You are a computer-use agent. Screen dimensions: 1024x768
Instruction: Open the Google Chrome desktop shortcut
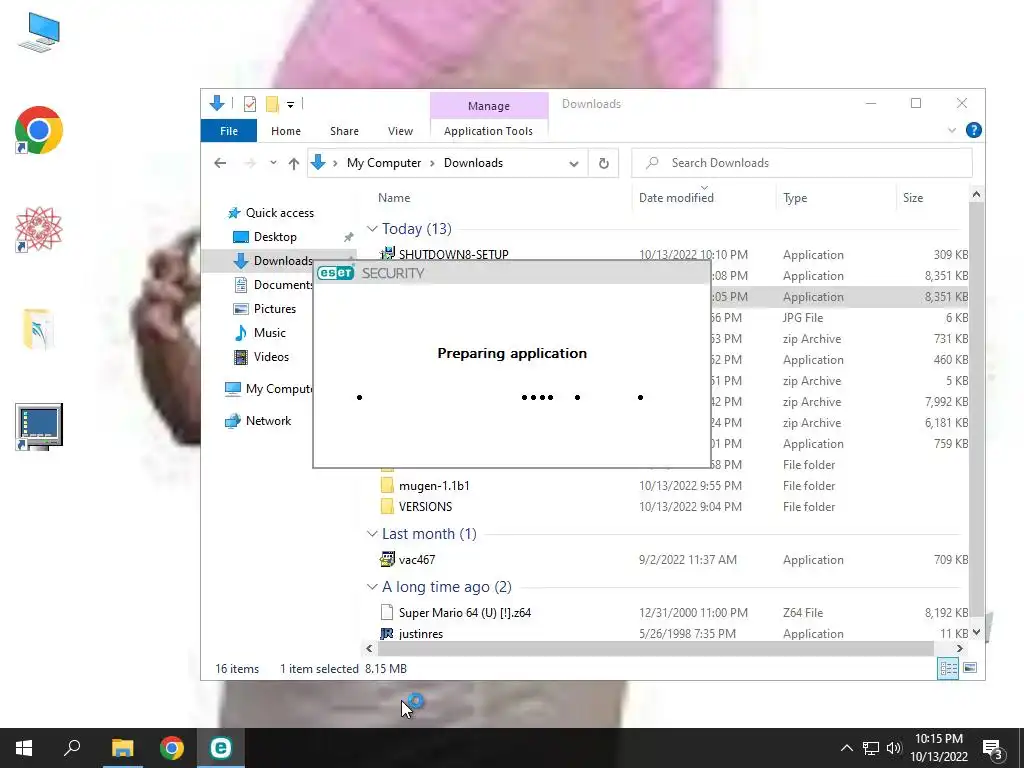click(39, 130)
